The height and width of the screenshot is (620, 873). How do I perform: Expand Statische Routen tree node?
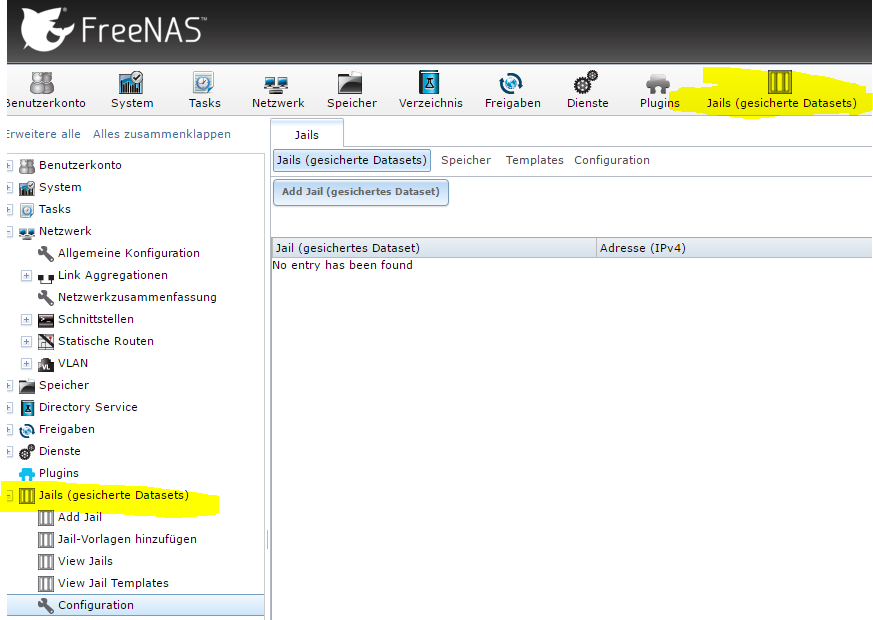[x=26, y=341]
